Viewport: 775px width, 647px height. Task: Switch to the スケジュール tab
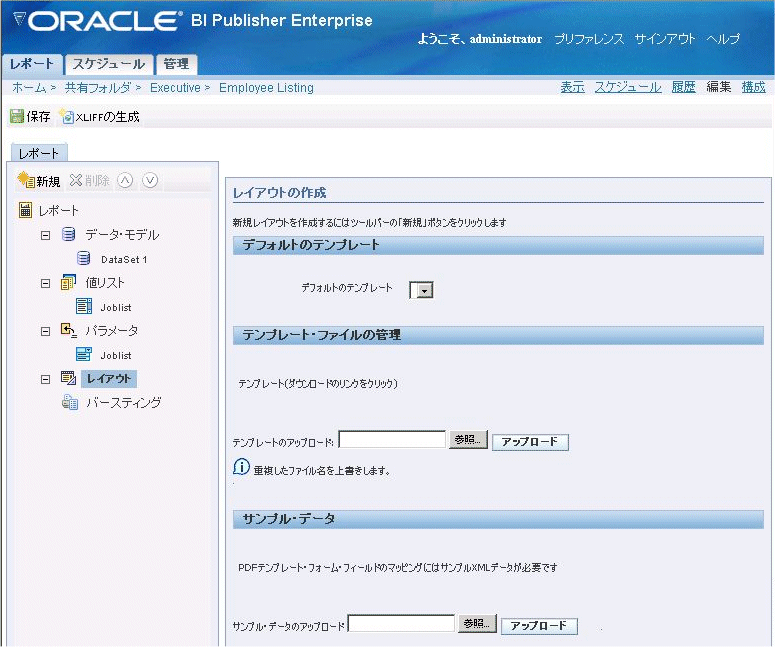click(109, 64)
